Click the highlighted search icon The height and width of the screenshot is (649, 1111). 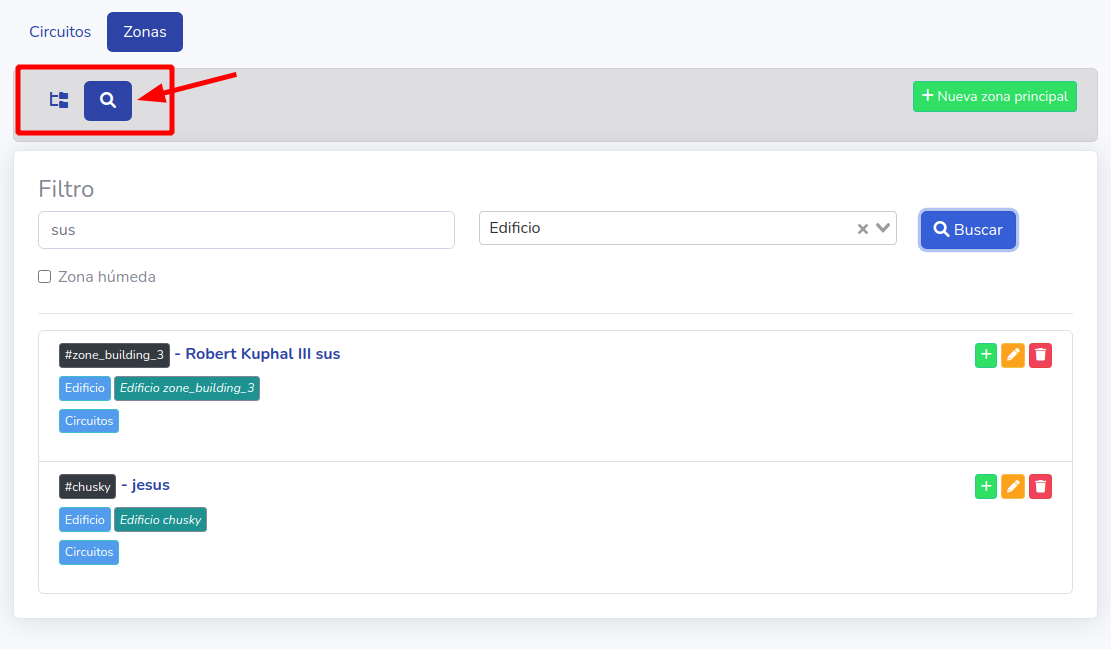coord(107,100)
